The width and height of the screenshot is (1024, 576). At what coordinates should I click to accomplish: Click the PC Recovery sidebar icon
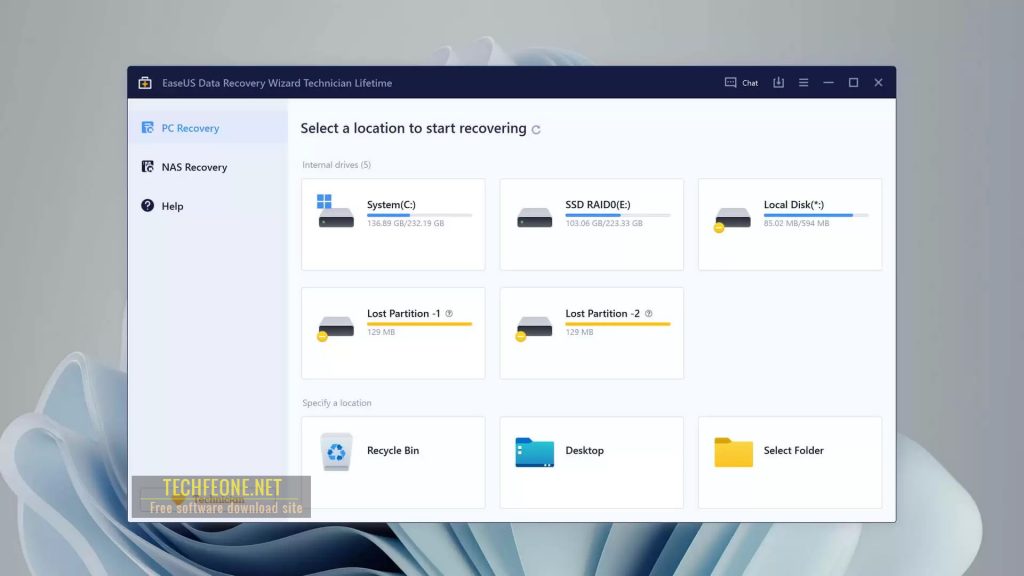pyautogui.click(x=148, y=128)
